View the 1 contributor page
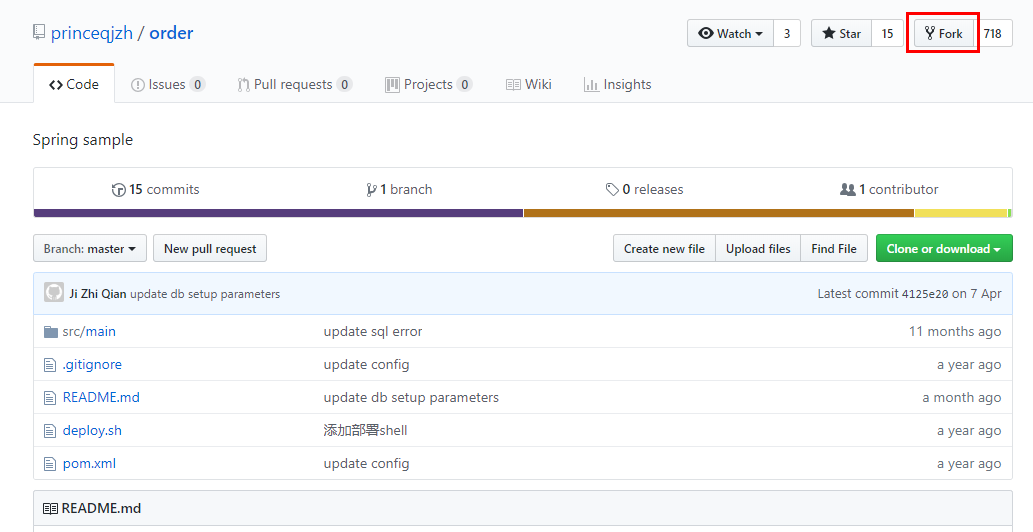 pos(889,190)
